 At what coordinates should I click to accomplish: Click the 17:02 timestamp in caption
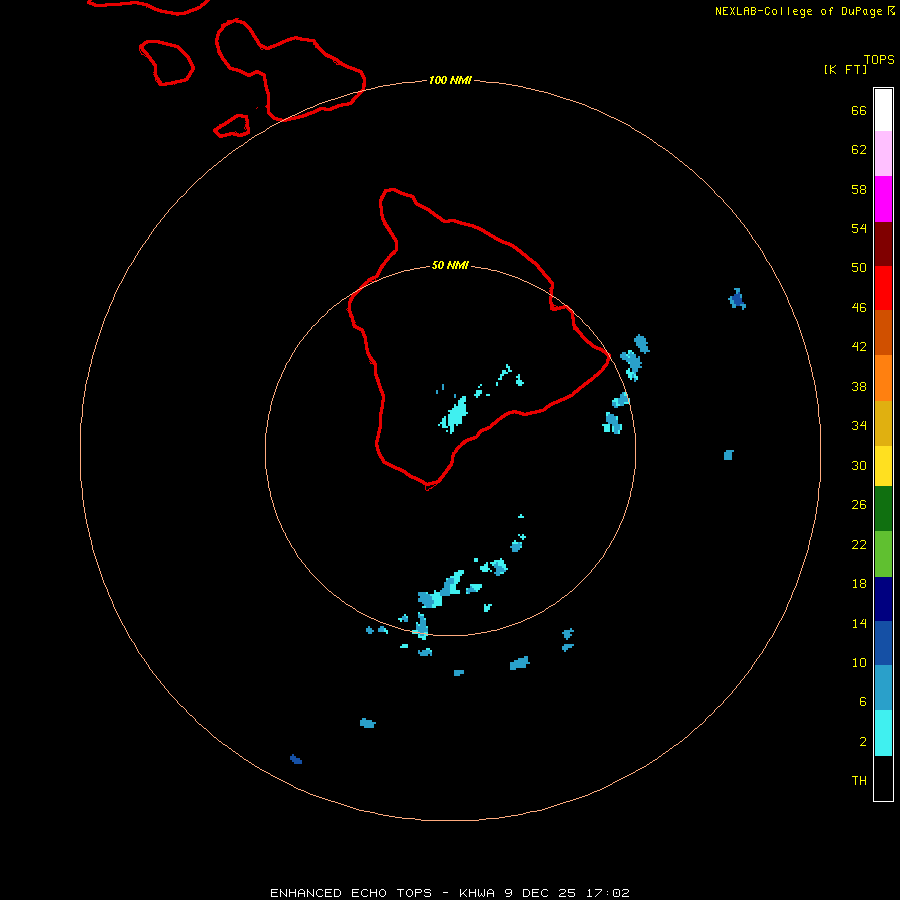pyautogui.click(x=608, y=893)
